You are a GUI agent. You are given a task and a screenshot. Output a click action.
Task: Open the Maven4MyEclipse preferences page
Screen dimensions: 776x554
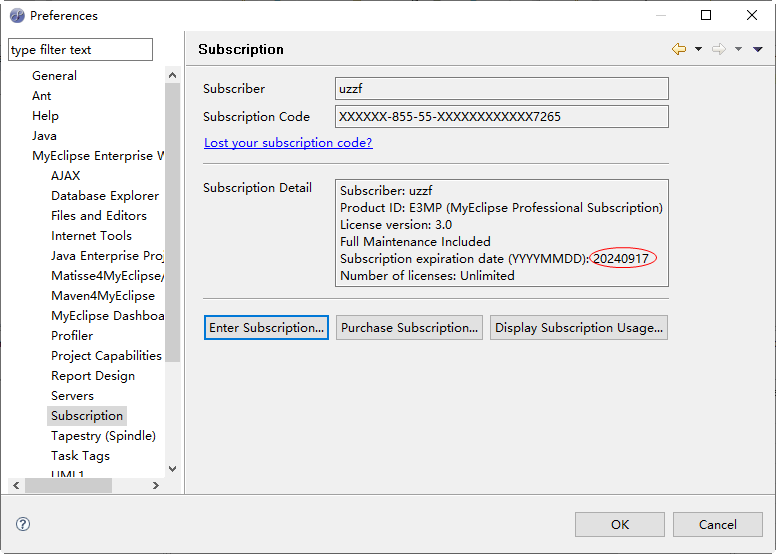click(103, 296)
